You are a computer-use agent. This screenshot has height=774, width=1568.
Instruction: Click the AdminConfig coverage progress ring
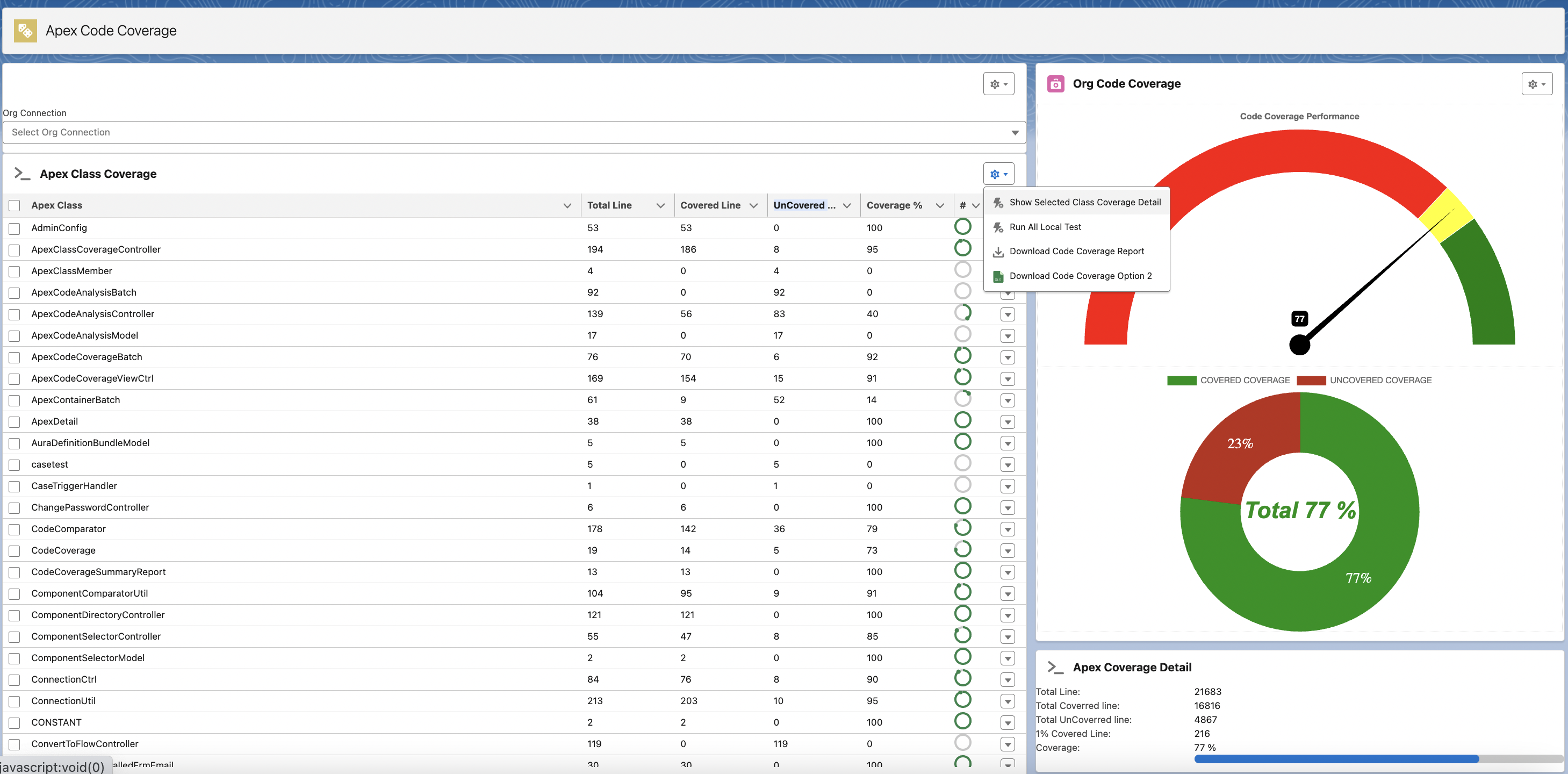962,226
